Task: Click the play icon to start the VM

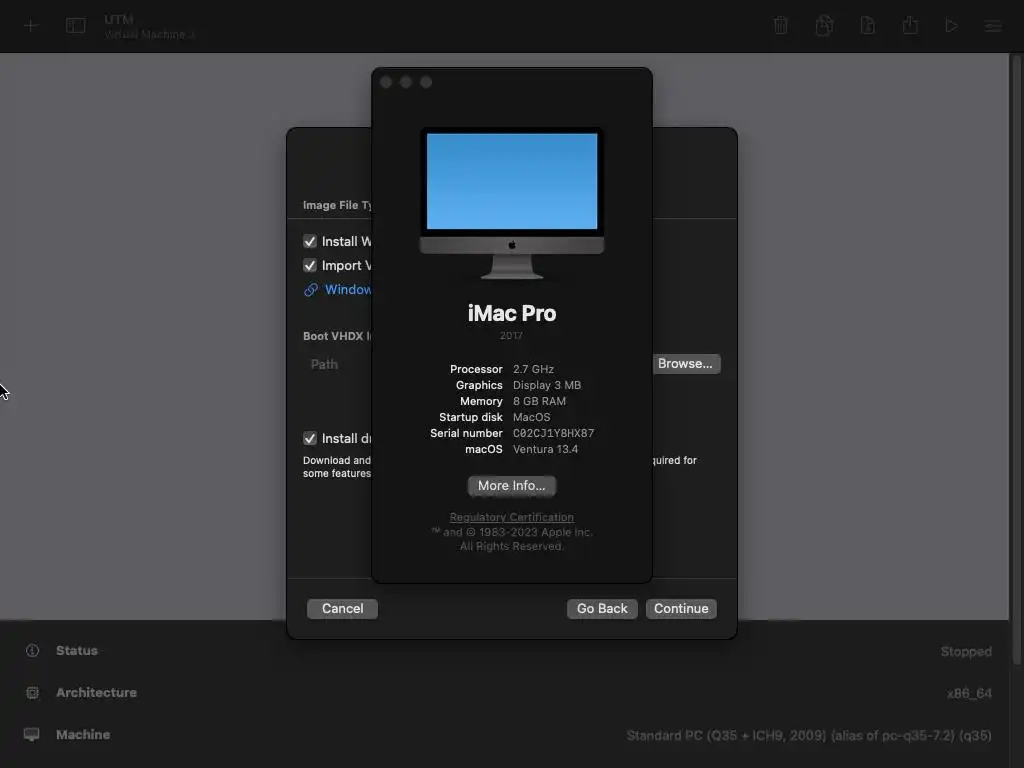Action: (x=952, y=25)
